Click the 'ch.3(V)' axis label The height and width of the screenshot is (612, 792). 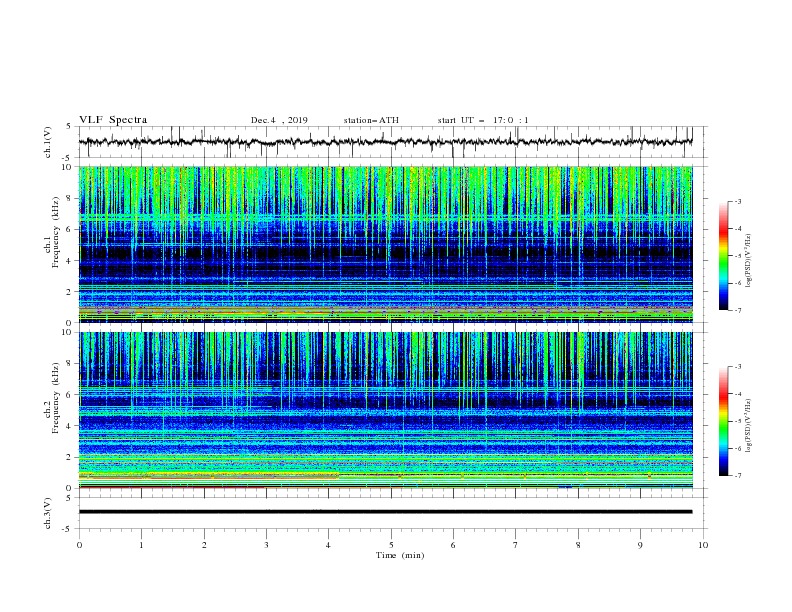(x=48, y=513)
